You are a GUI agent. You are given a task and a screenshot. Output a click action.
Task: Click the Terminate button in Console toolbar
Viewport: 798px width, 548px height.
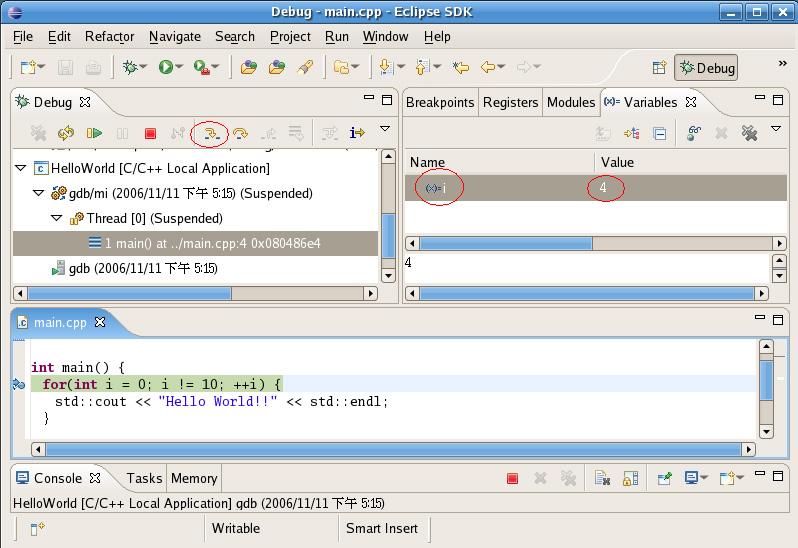point(512,479)
